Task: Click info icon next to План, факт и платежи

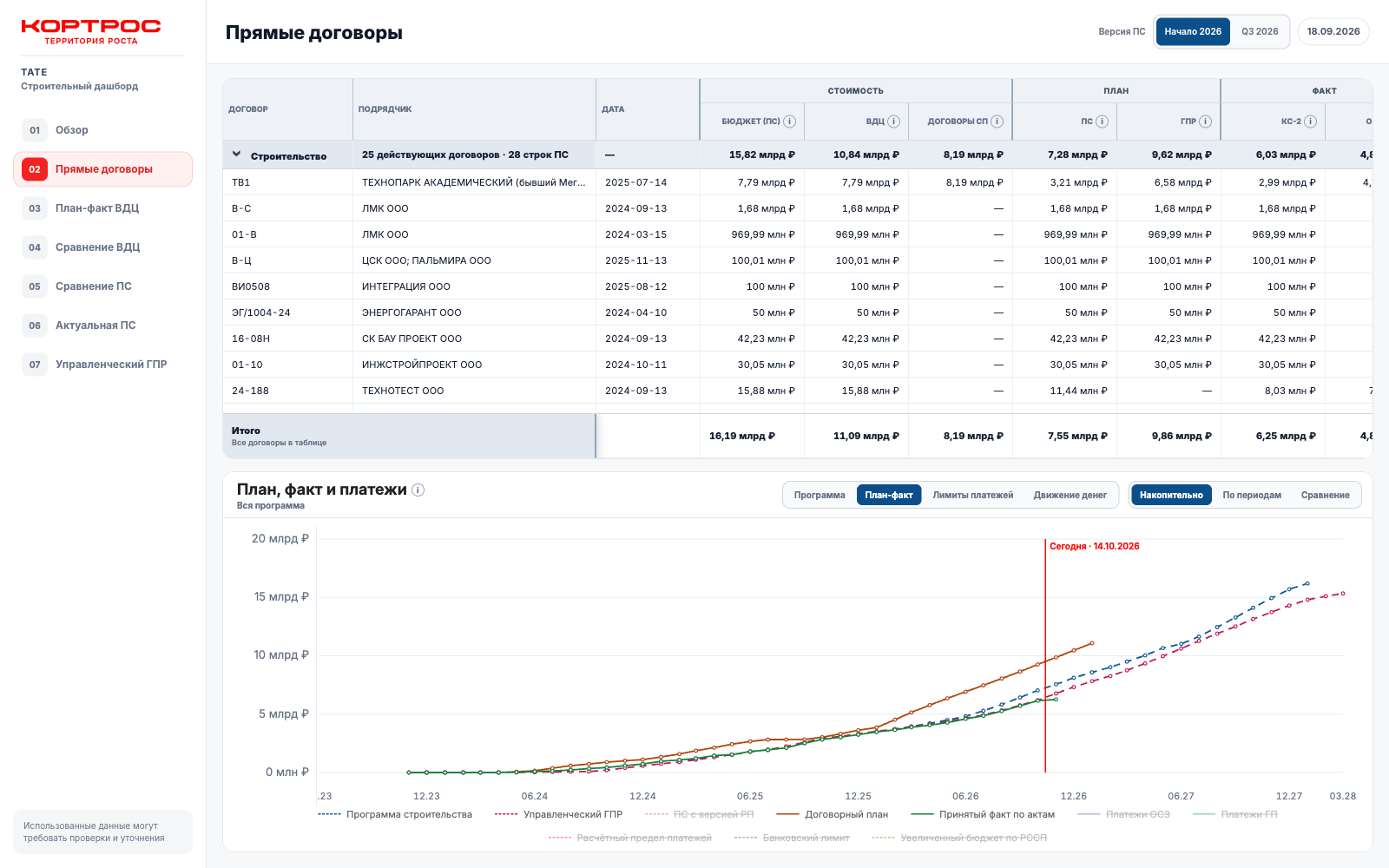Action: tap(418, 490)
